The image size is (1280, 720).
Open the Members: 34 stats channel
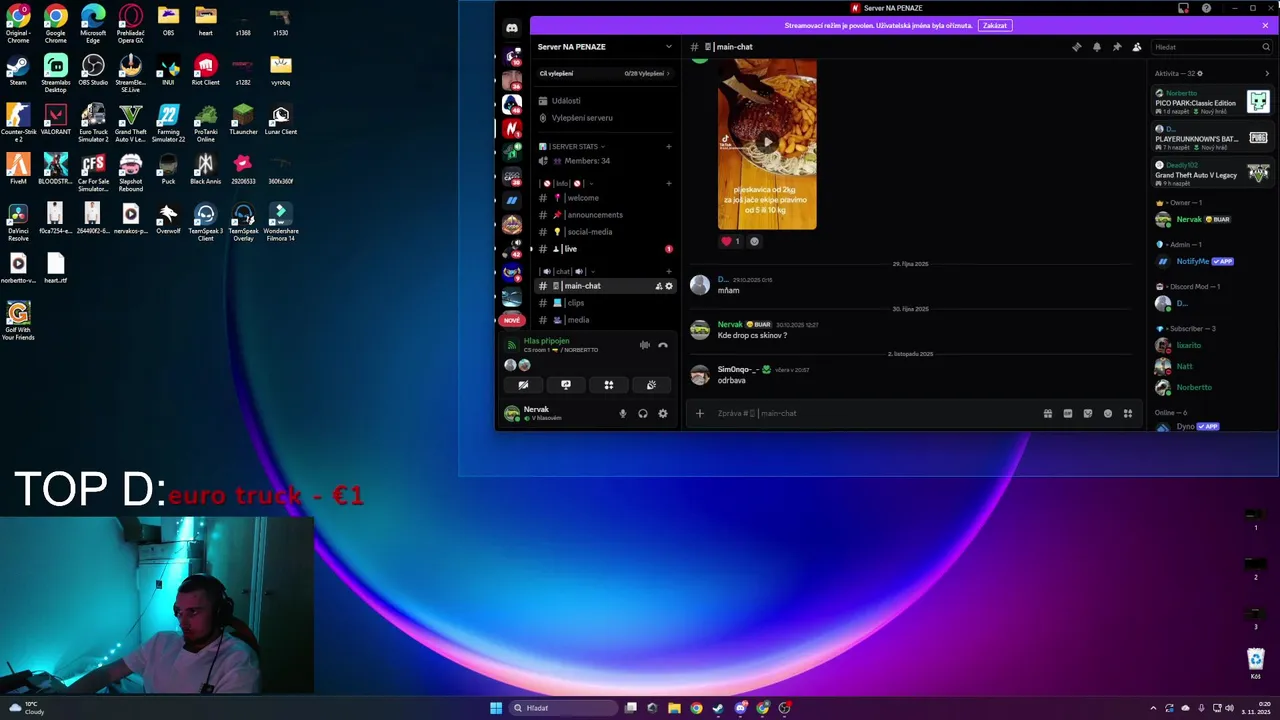click(x=605, y=161)
